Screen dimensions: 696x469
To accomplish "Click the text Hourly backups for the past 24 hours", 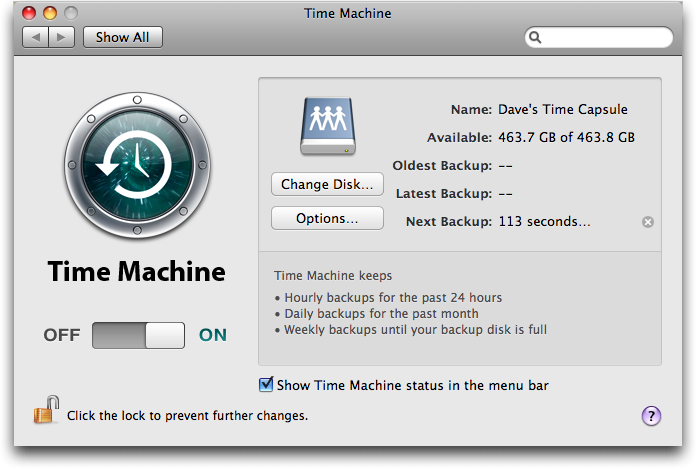I will (x=393, y=297).
